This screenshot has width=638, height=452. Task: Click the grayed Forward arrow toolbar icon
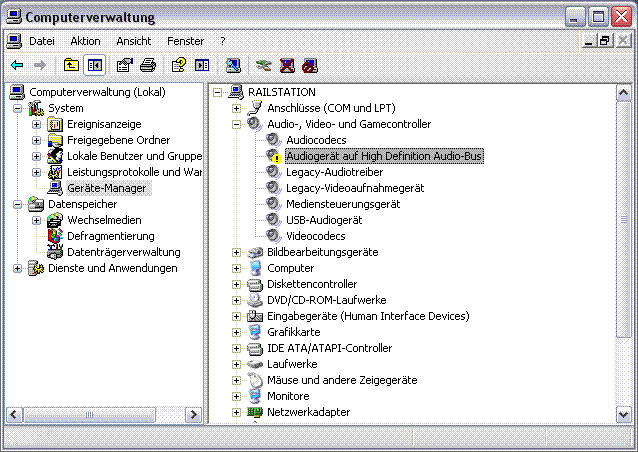coord(39,65)
